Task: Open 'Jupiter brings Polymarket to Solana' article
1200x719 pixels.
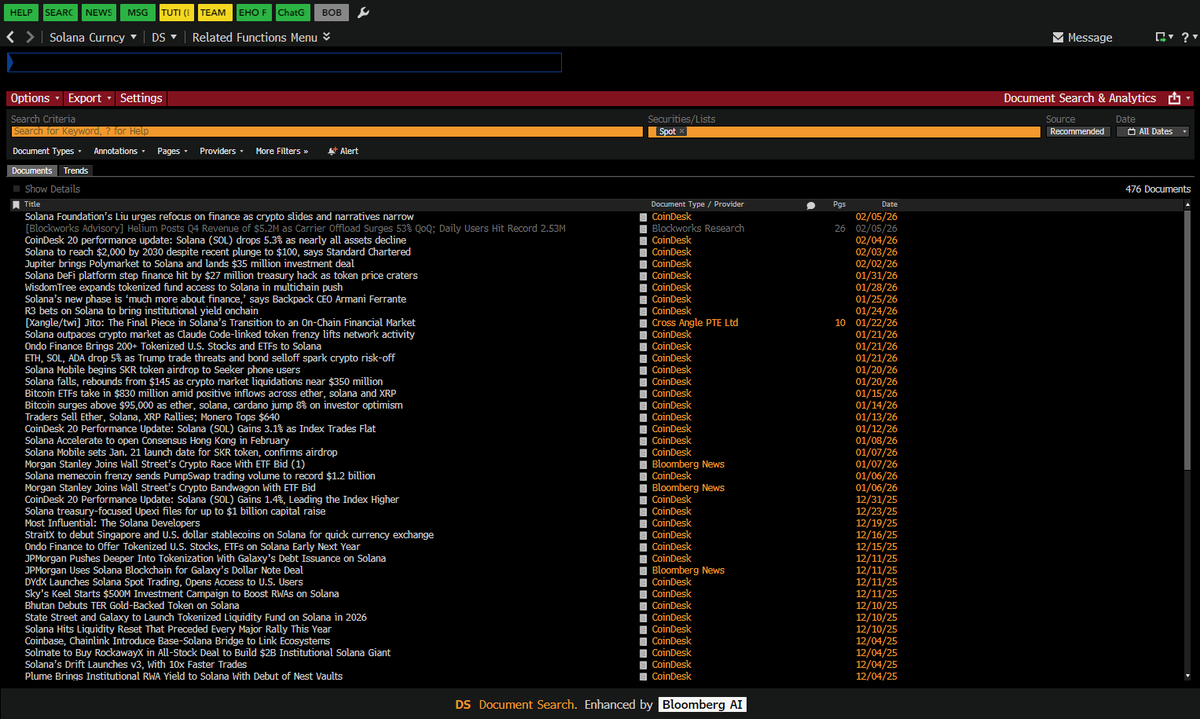Action: (x=189, y=264)
